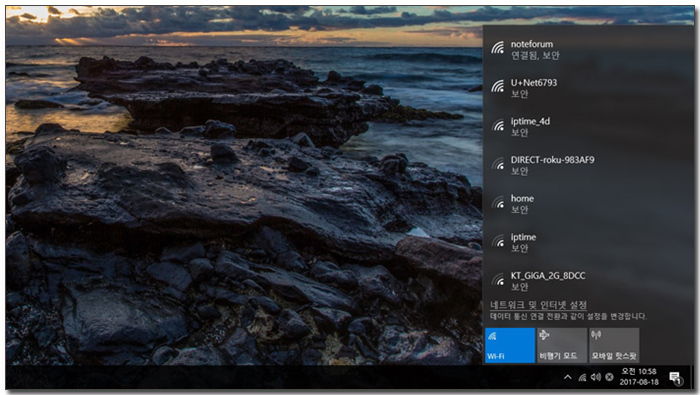The width and height of the screenshot is (700, 395).
Task: Click the tray icon with X mark
Action: click(x=609, y=377)
